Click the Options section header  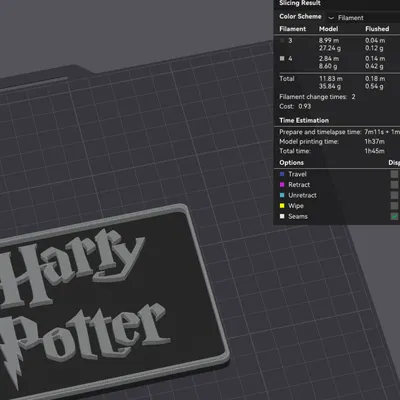click(x=291, y=163)
